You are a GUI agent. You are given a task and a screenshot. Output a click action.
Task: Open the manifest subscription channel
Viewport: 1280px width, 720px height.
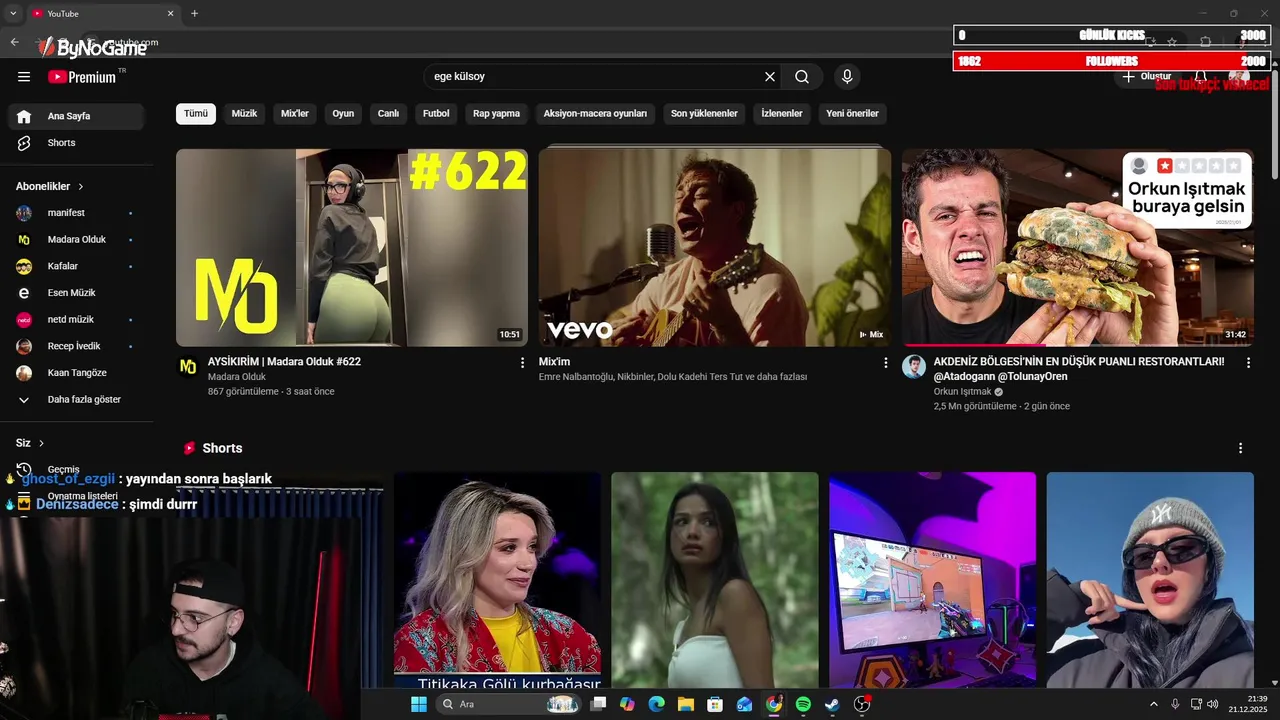coord(76,213)
